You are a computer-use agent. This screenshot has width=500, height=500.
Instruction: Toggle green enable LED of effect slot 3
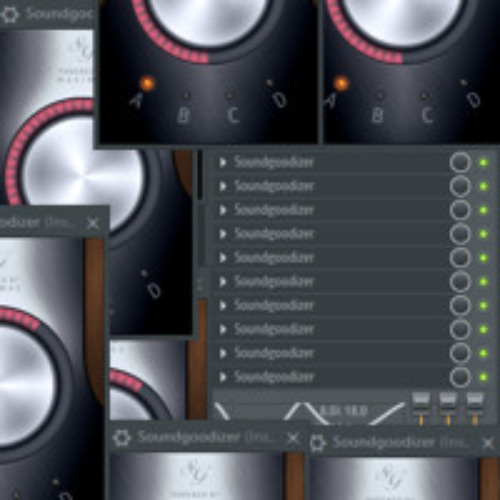click(483, 210)
